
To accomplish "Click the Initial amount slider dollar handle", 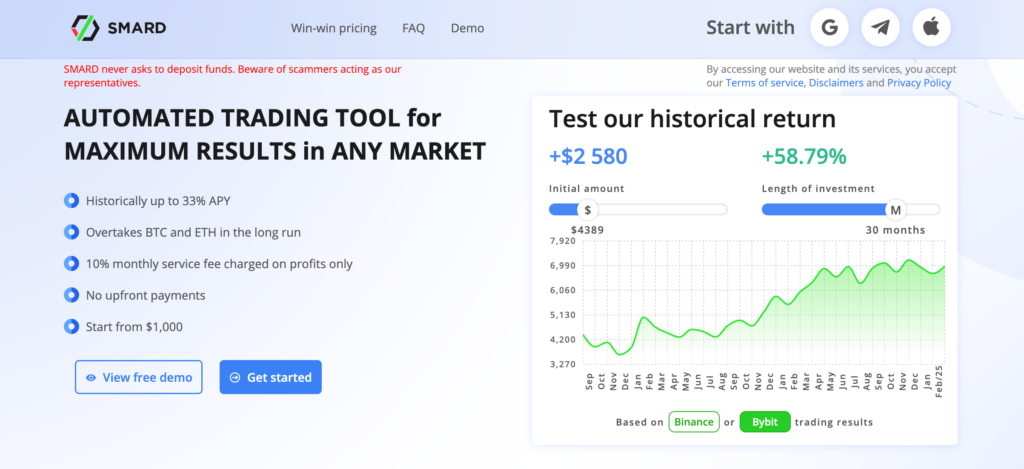I will [588, 210].
